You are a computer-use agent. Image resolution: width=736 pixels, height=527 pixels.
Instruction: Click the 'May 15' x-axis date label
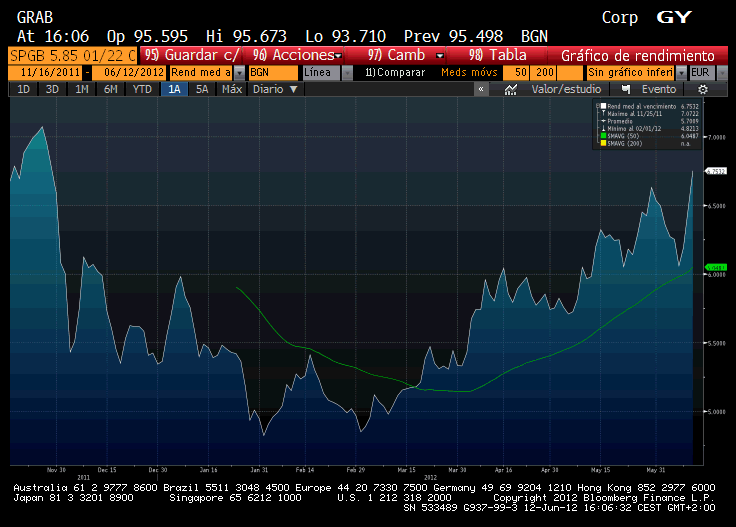click(x=600, y=470)
